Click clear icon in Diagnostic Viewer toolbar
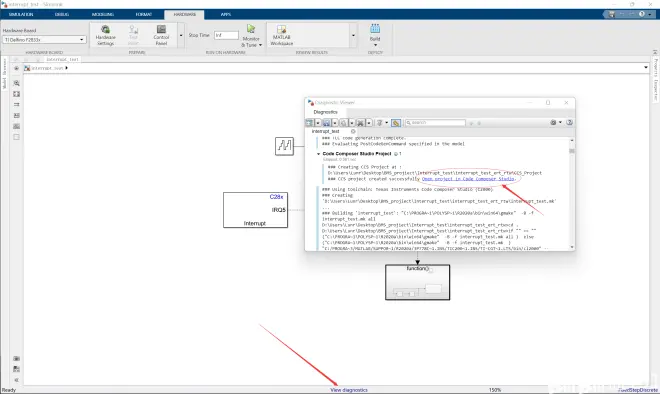Image resolution: width=660 pixels, height=394 pixels. click(x=360, y=122)
